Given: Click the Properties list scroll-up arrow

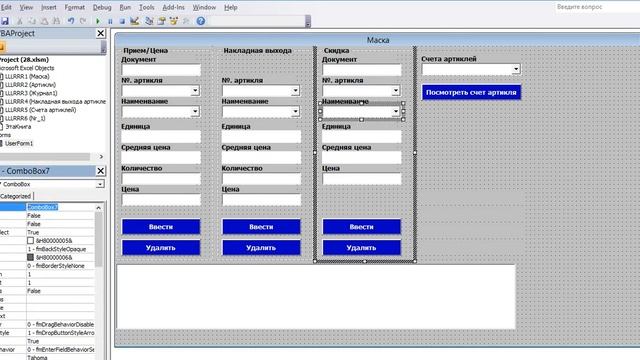Looking at the screenshot, I should click(98, 208).
